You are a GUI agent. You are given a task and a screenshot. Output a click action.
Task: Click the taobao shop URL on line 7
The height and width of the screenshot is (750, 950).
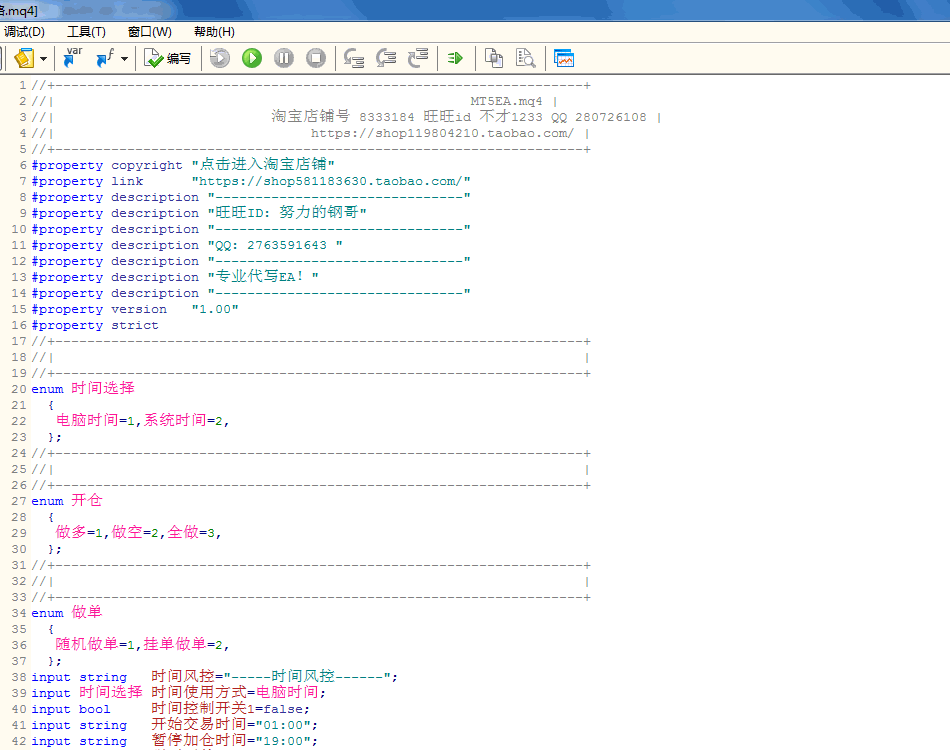(x=331, y=181)
